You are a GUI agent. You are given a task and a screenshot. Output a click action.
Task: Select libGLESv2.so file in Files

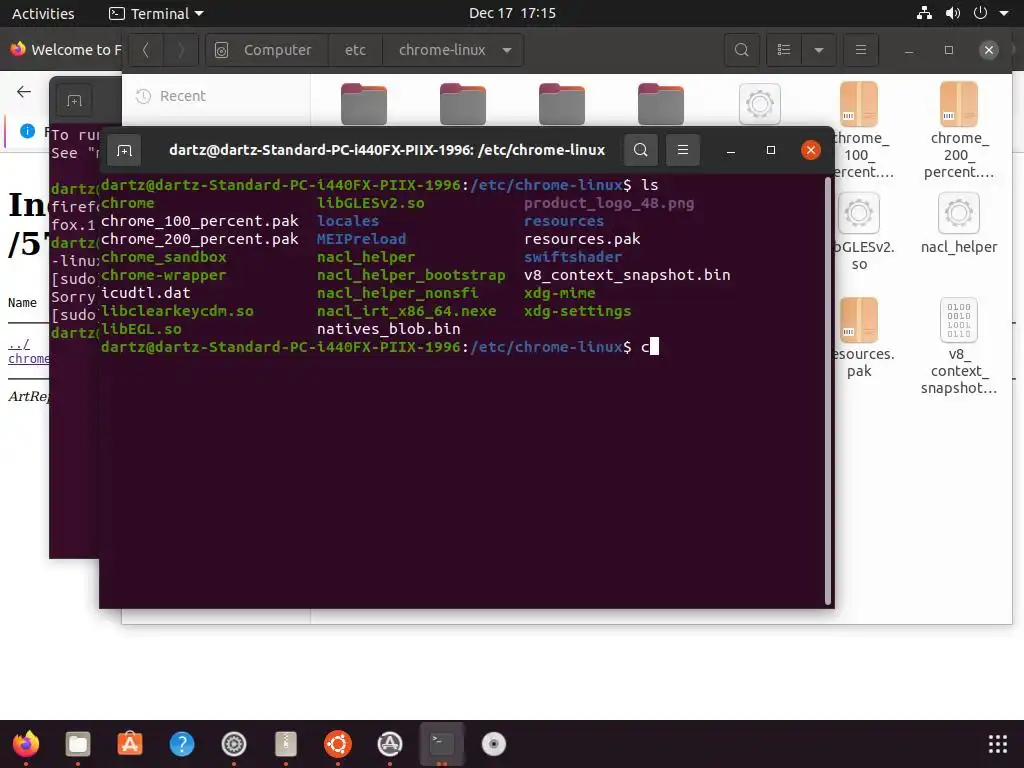(859, 232)
